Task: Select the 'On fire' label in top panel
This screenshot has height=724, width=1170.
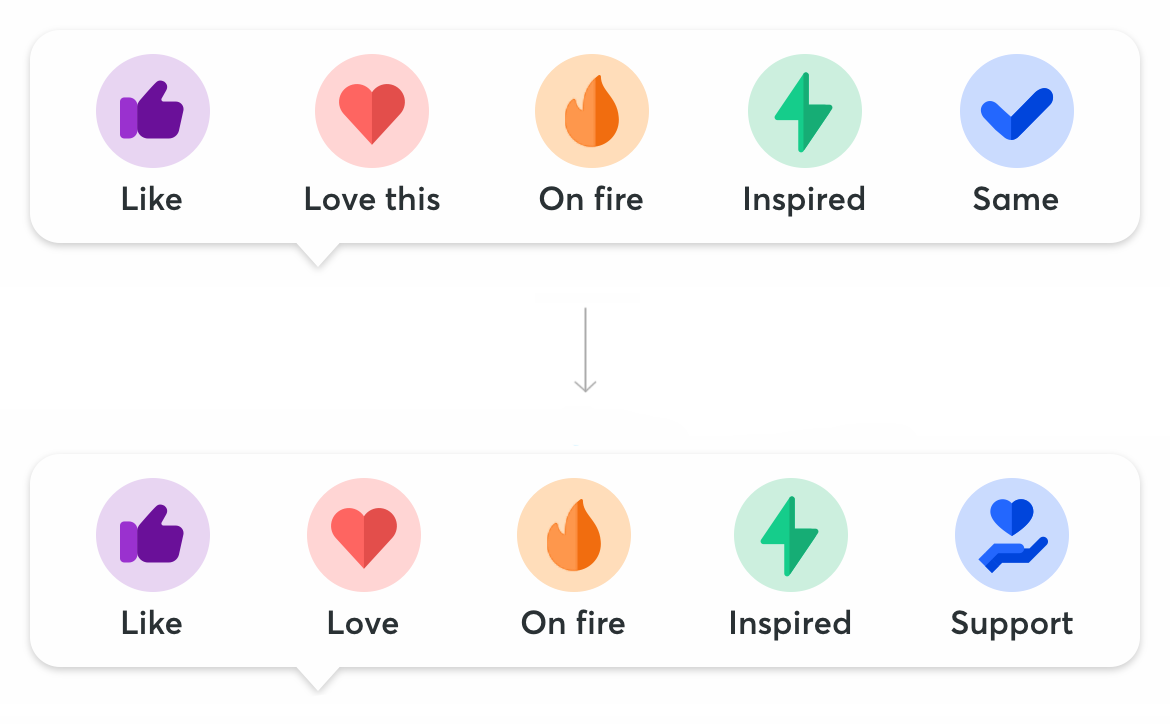Action: tap(591, 199)
